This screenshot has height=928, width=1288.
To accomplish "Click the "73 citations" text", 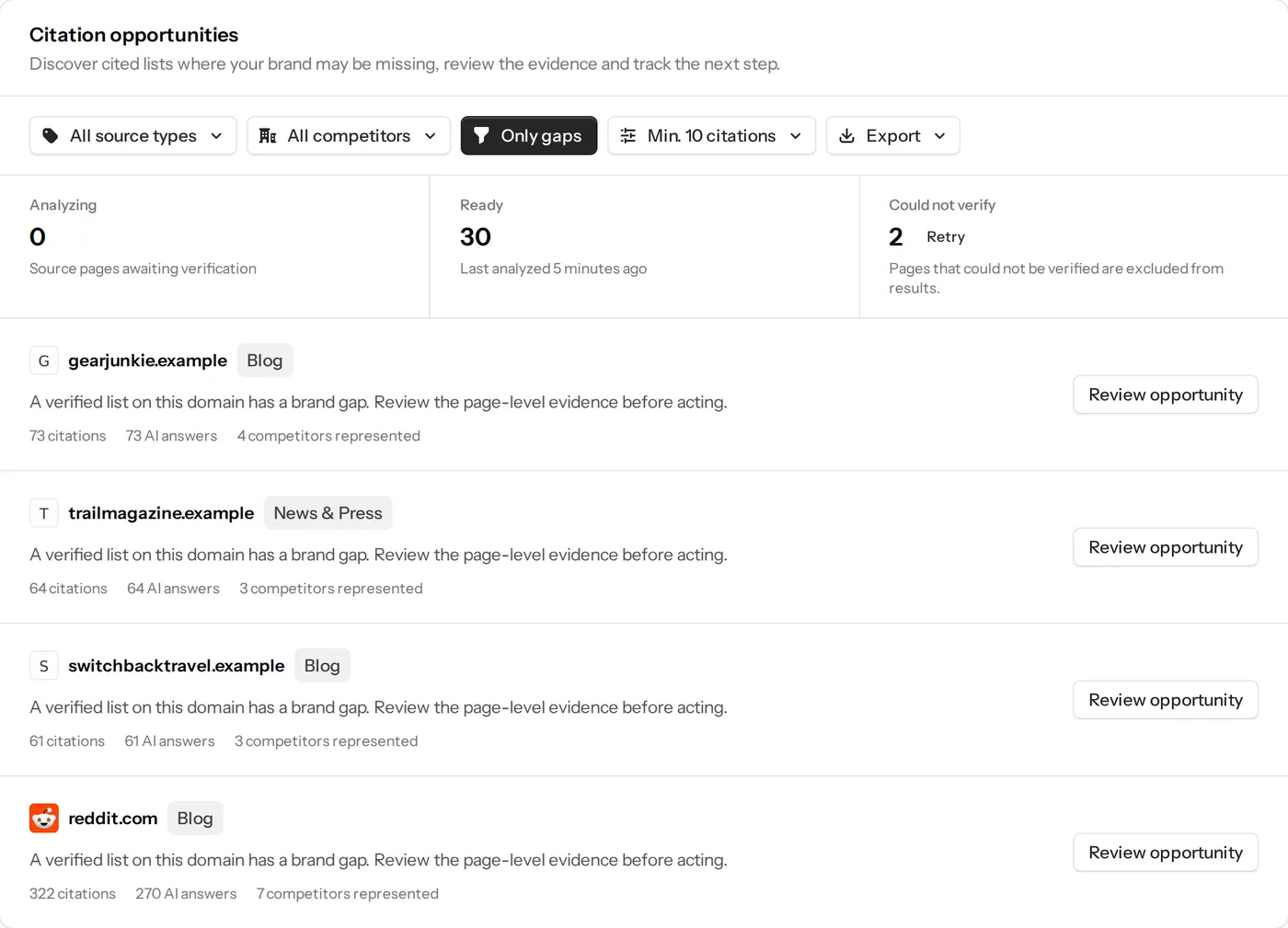I will (x=68, y=436).
